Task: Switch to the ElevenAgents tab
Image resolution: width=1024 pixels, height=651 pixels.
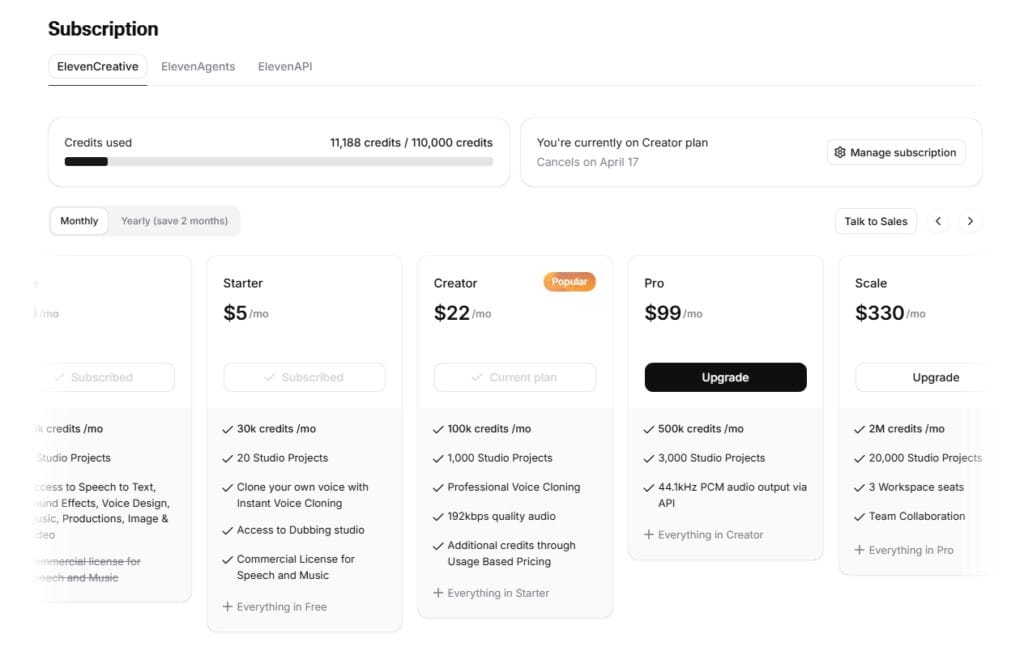Action: click(x=198, y=66)
